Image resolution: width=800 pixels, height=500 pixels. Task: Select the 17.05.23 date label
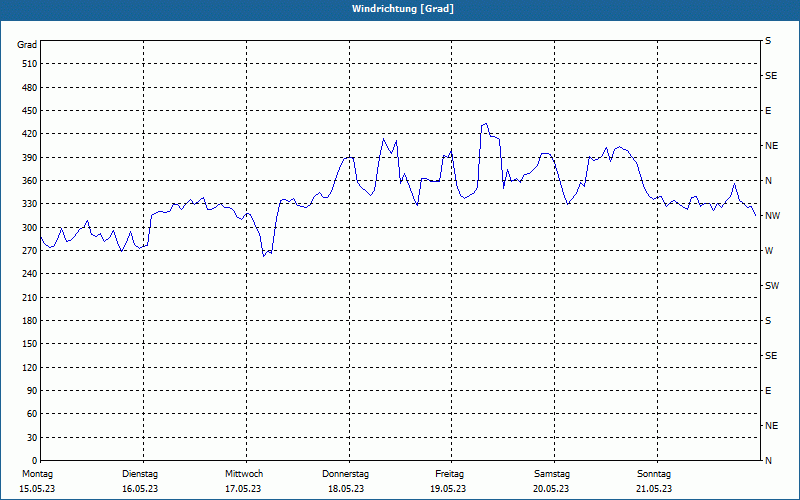coord(243,489)
